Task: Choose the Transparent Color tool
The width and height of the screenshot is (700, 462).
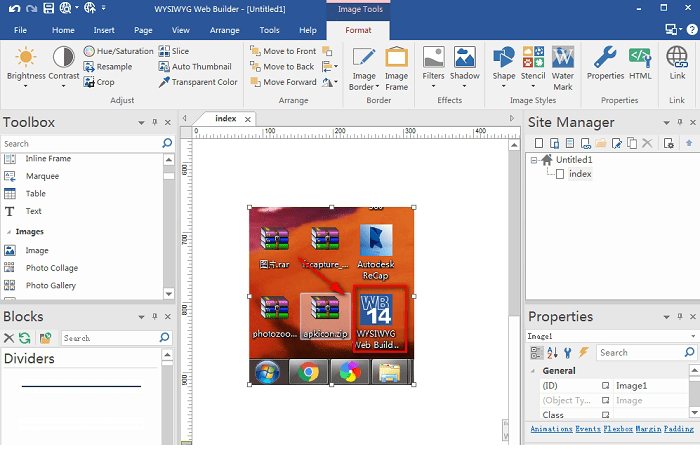Action: point(198,82)
